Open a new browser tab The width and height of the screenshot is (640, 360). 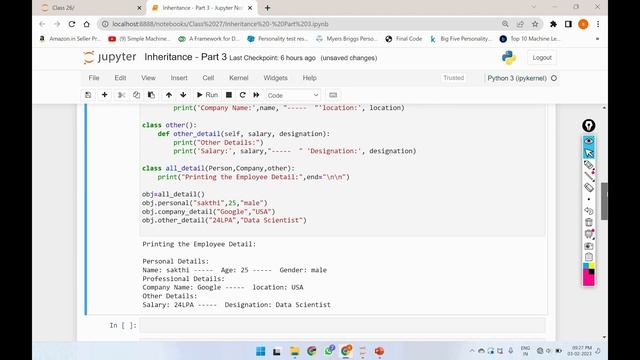[267, 8]
